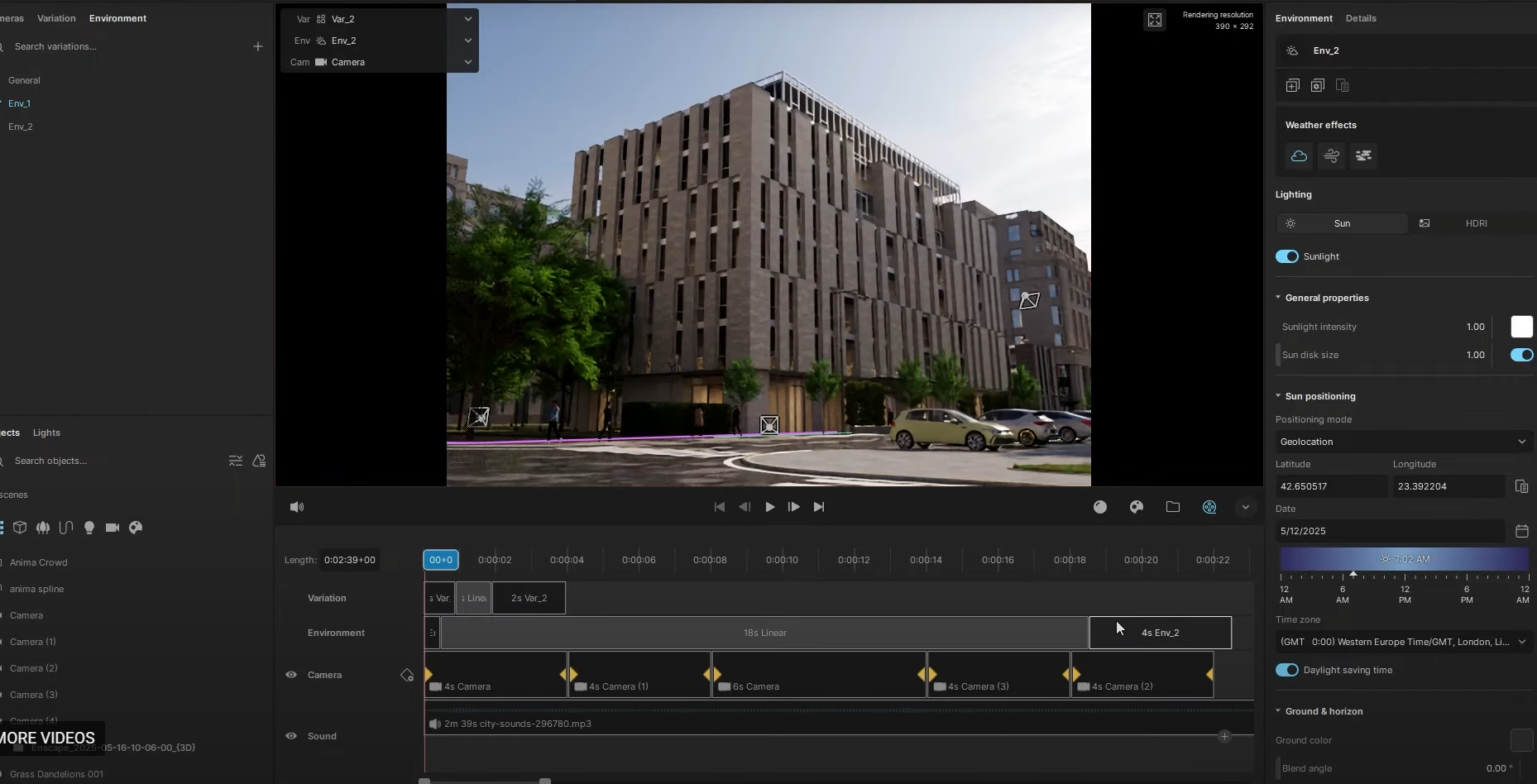Select the fog weather effect icon
The image size is (1537, 784).
tap(1363, 155)
